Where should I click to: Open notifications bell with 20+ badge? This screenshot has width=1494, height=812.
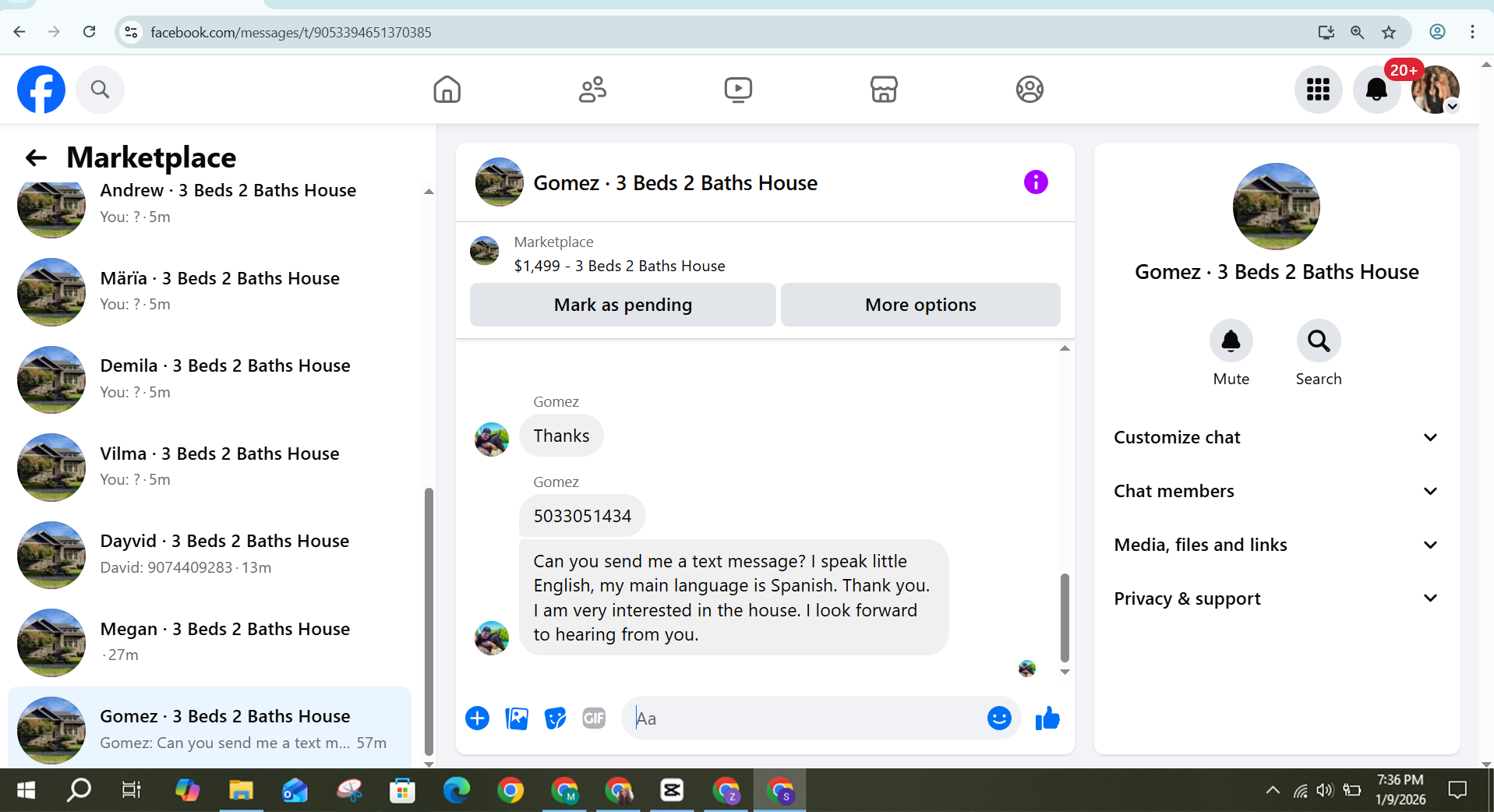pos(1377,90)
